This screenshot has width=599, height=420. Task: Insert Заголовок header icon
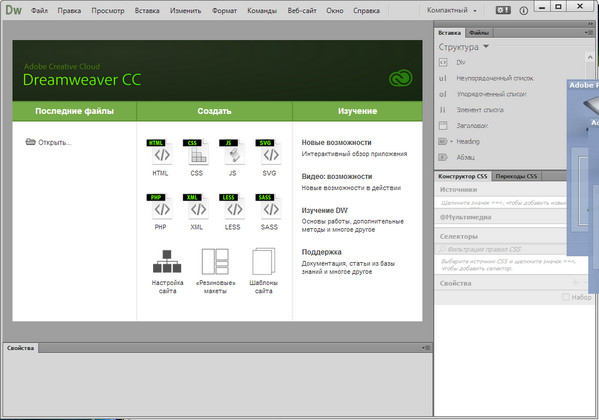point(443,125)
